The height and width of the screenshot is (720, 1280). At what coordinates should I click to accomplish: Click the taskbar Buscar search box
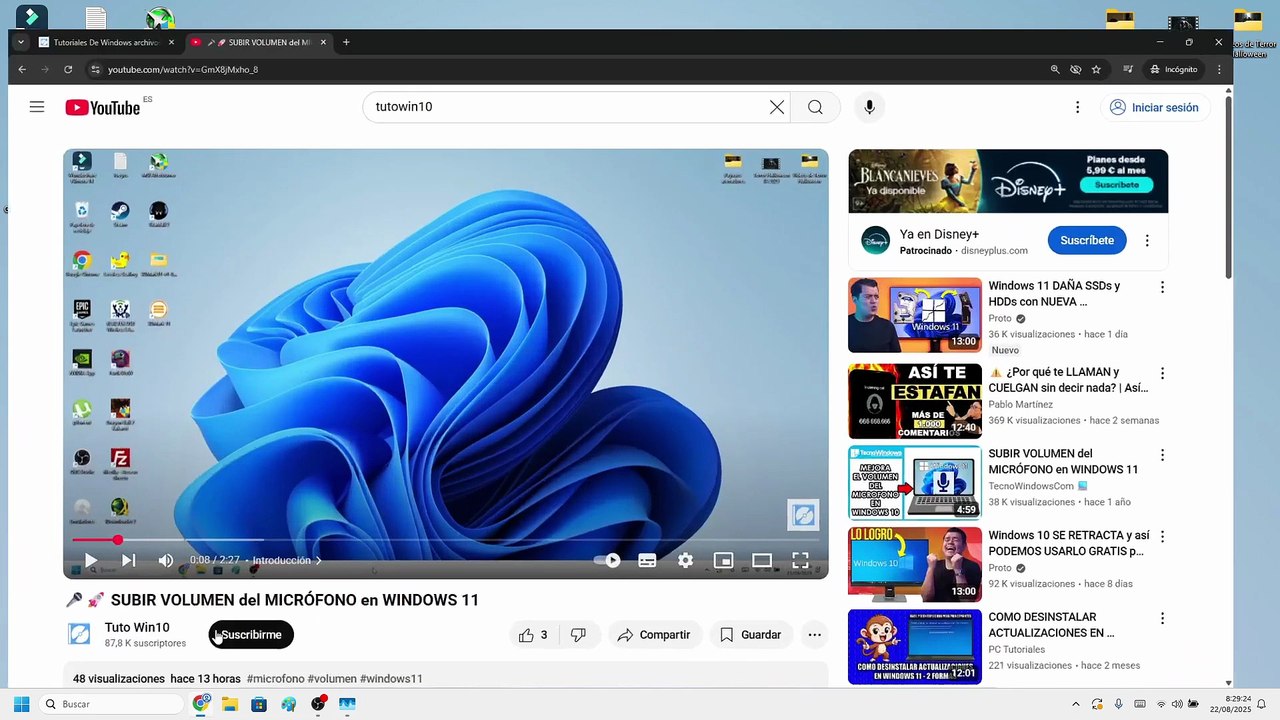[112, 704]
